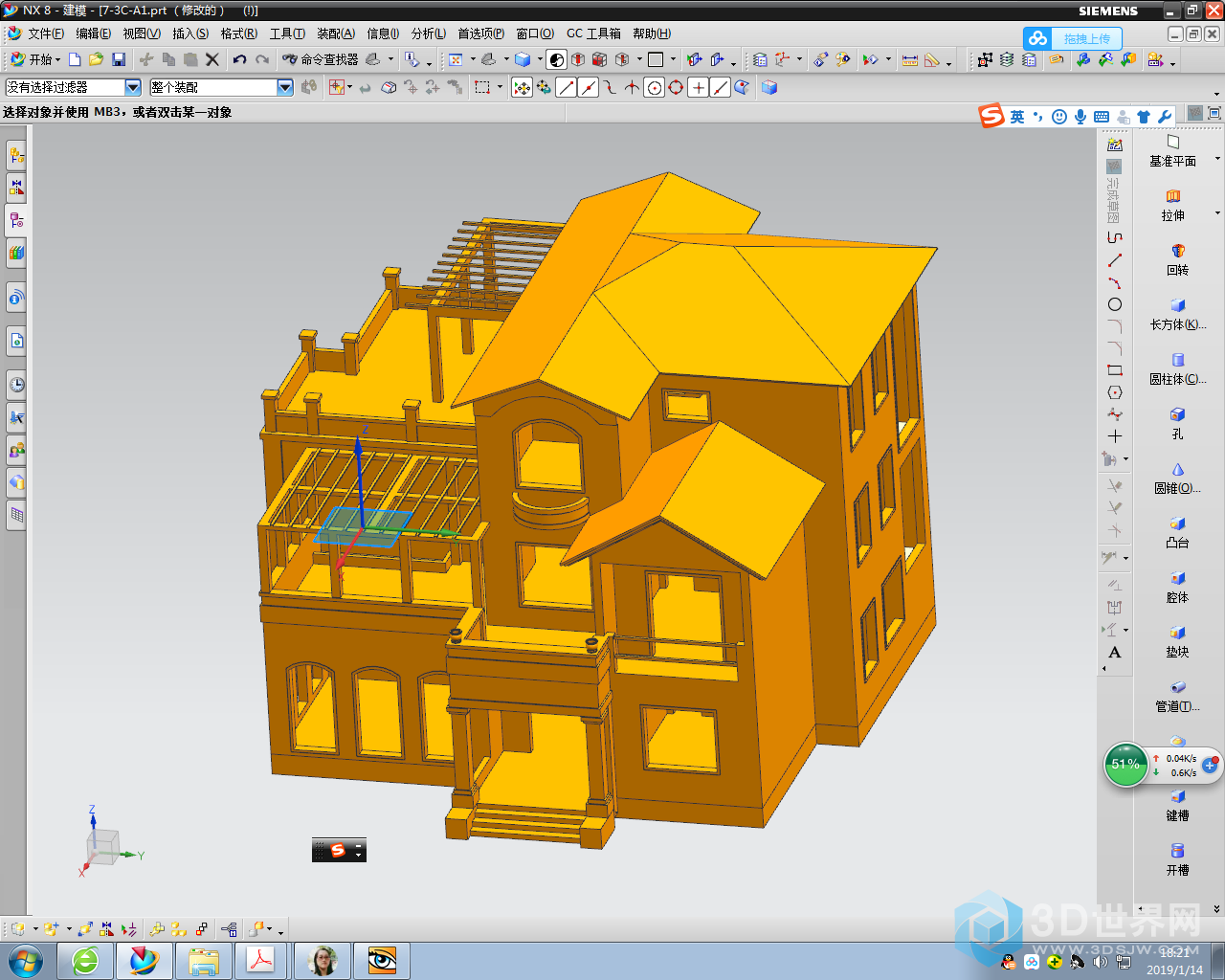Select the 垫块 pad tool

pos(1177,641)
